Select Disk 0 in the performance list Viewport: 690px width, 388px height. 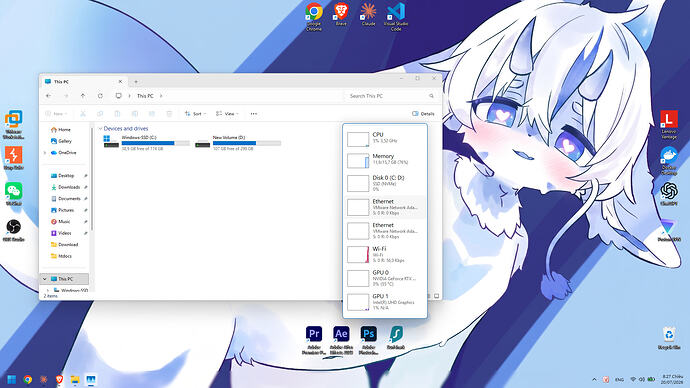coord(385,183)
